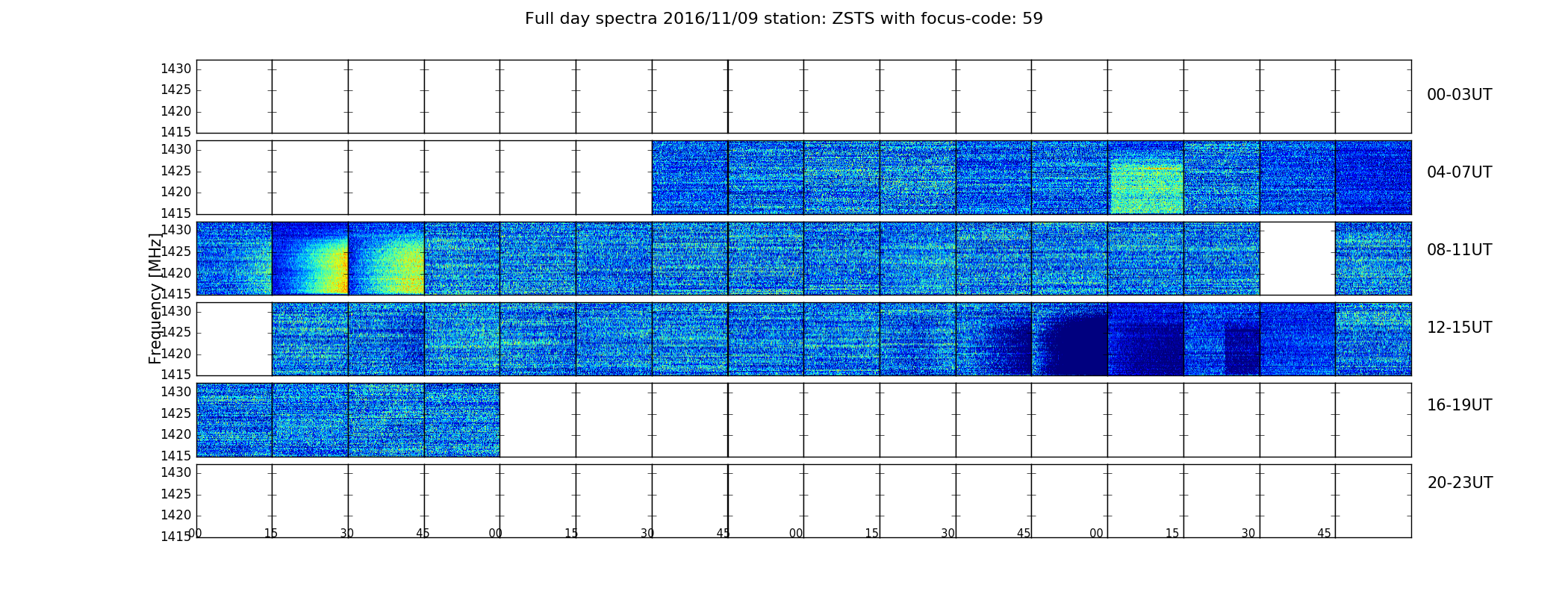Viewport: 1568px width, 597px height.
Task: Click the 1420 tick in the 04-07UT row
Action: click(176, 192)
